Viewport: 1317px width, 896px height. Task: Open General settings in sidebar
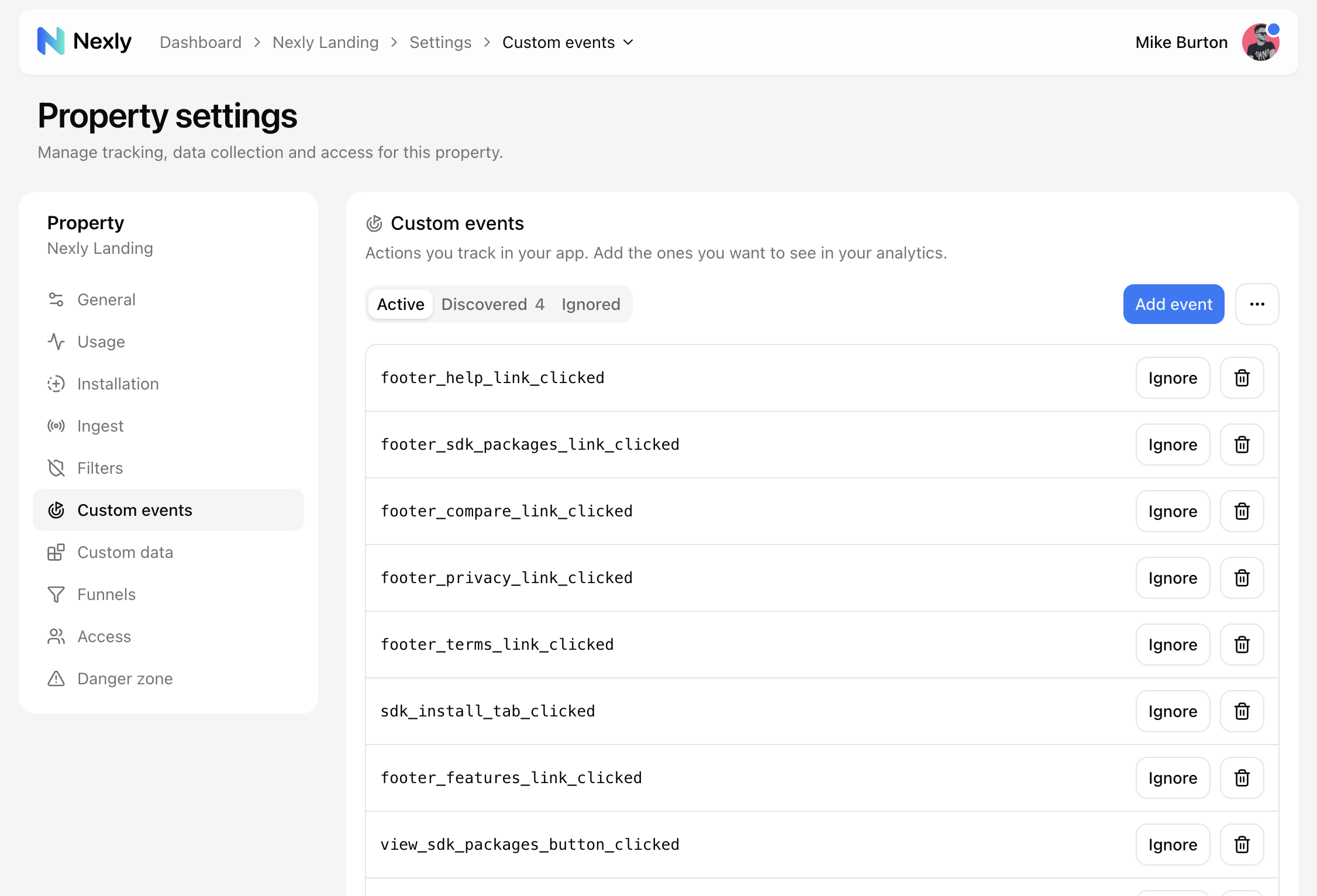(168, 299)
